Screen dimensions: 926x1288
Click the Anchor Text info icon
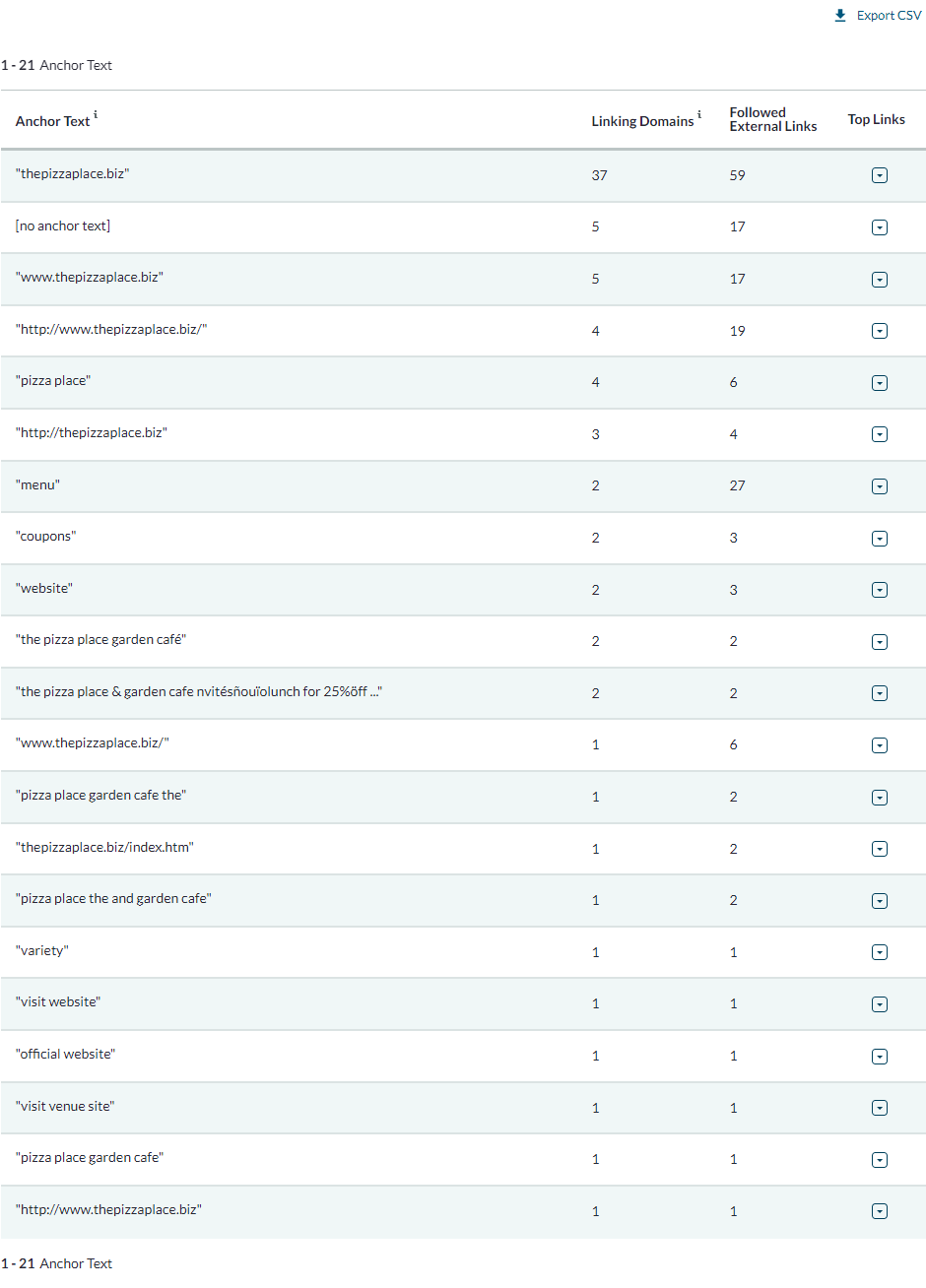(x=96, y=115)
